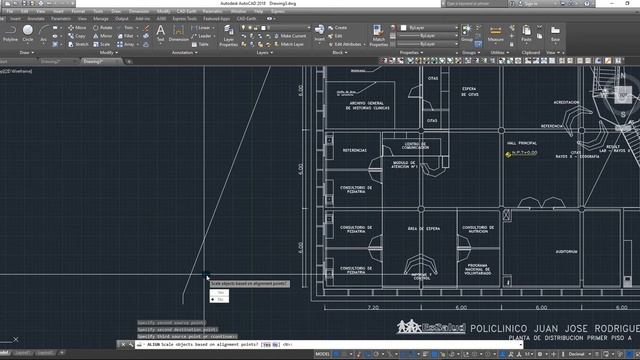Open Decimal units dropdown in status bar

[x=579, y=354]
